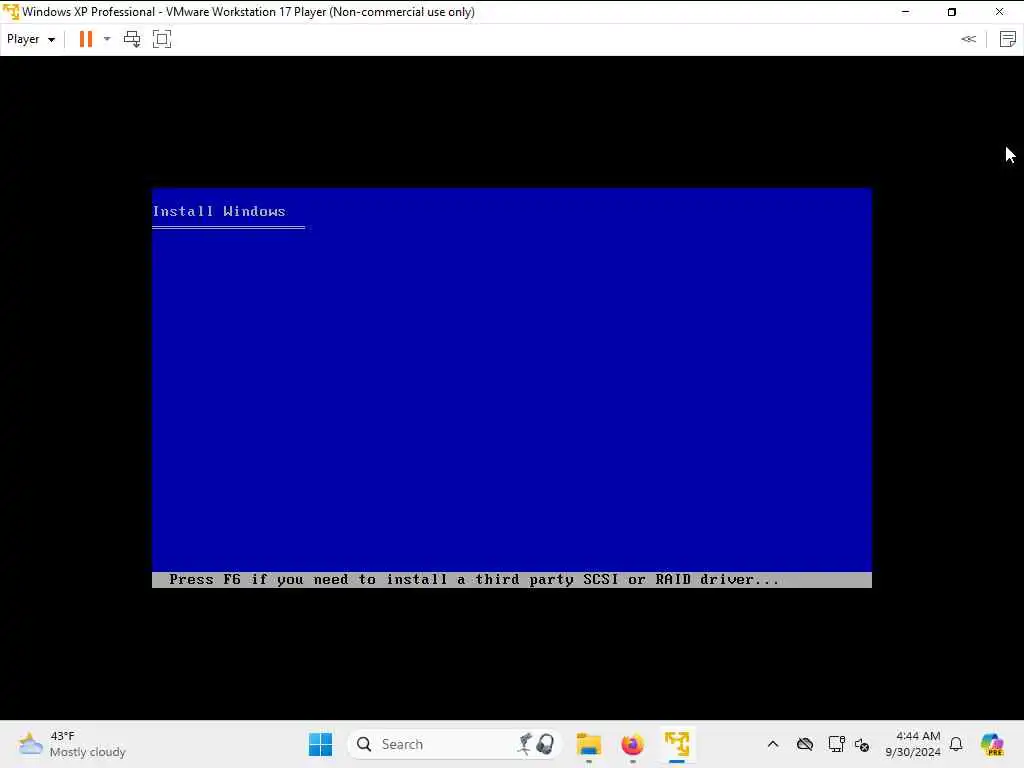This screenshot has height=768, width=1024.
Task: Click the VMware icon in title bar
Action: point(10,12)
